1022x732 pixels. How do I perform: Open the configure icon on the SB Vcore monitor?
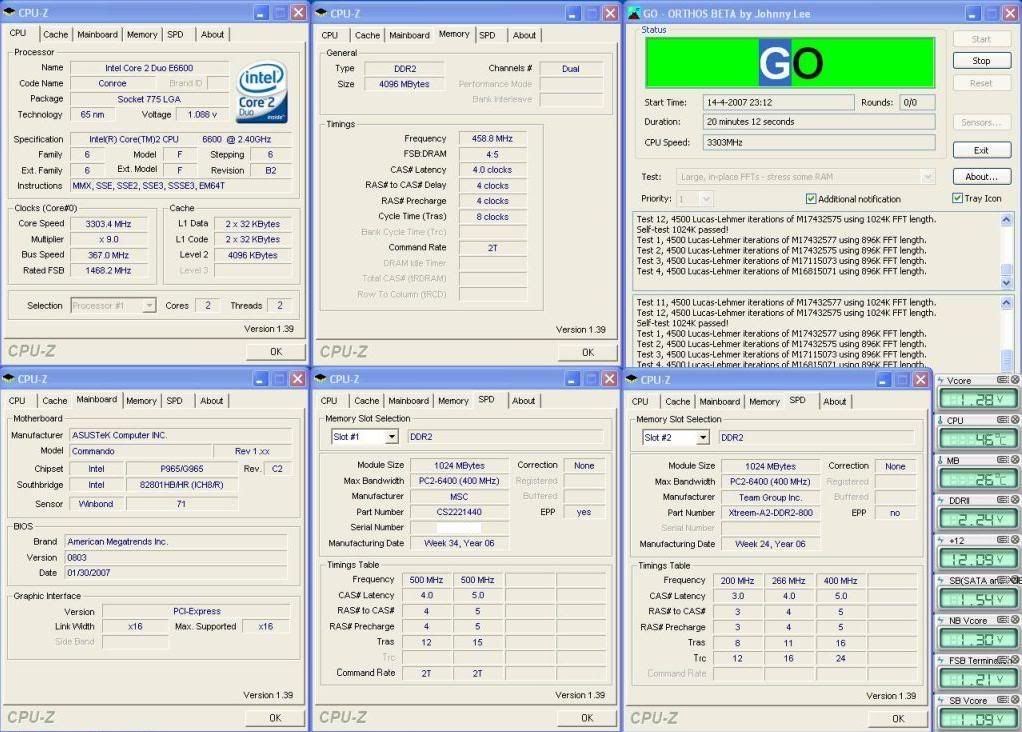pos(1002,700)
